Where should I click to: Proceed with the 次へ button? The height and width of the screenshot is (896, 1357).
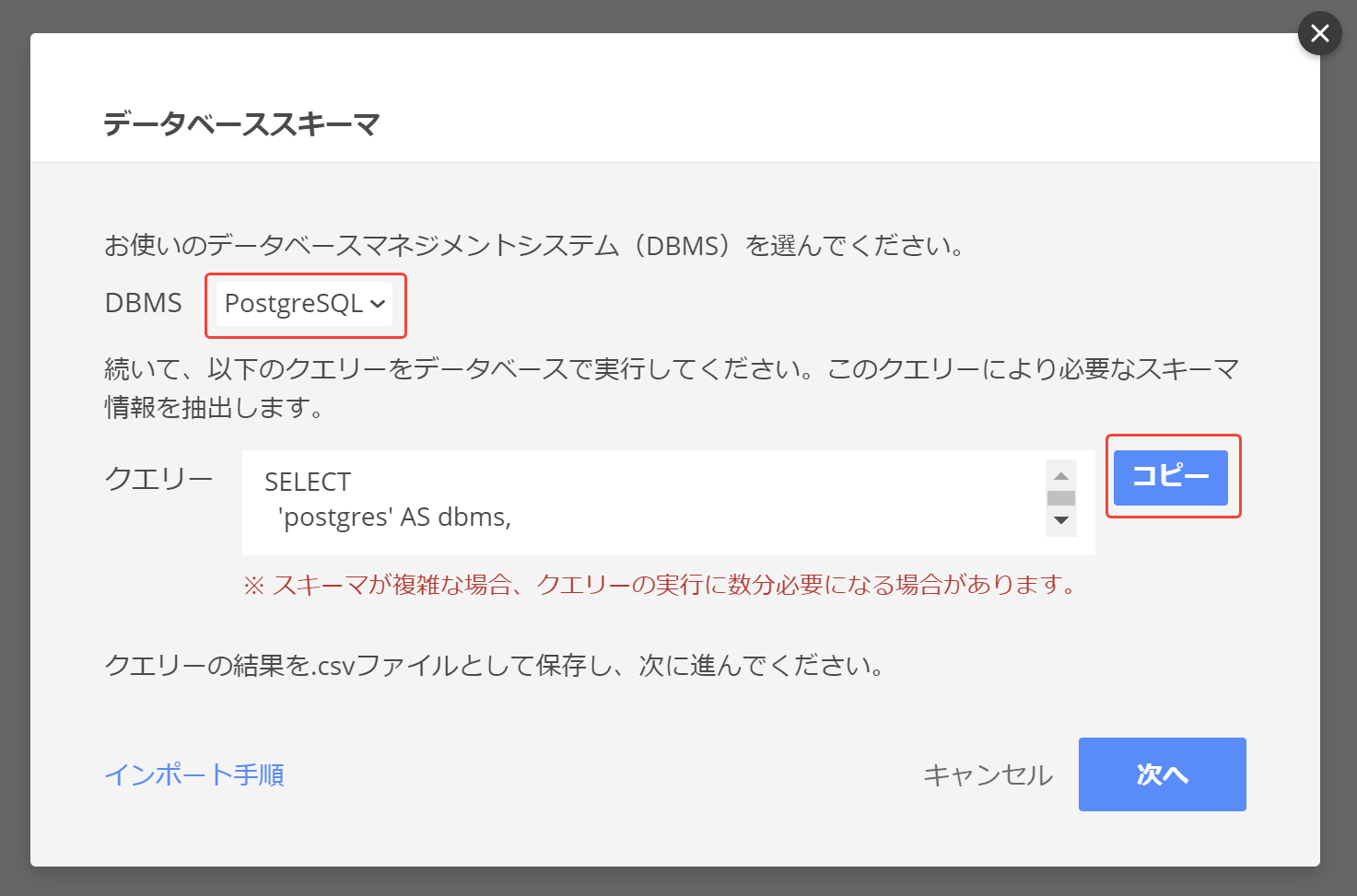pyautogui.click(x=1162, y=774)
